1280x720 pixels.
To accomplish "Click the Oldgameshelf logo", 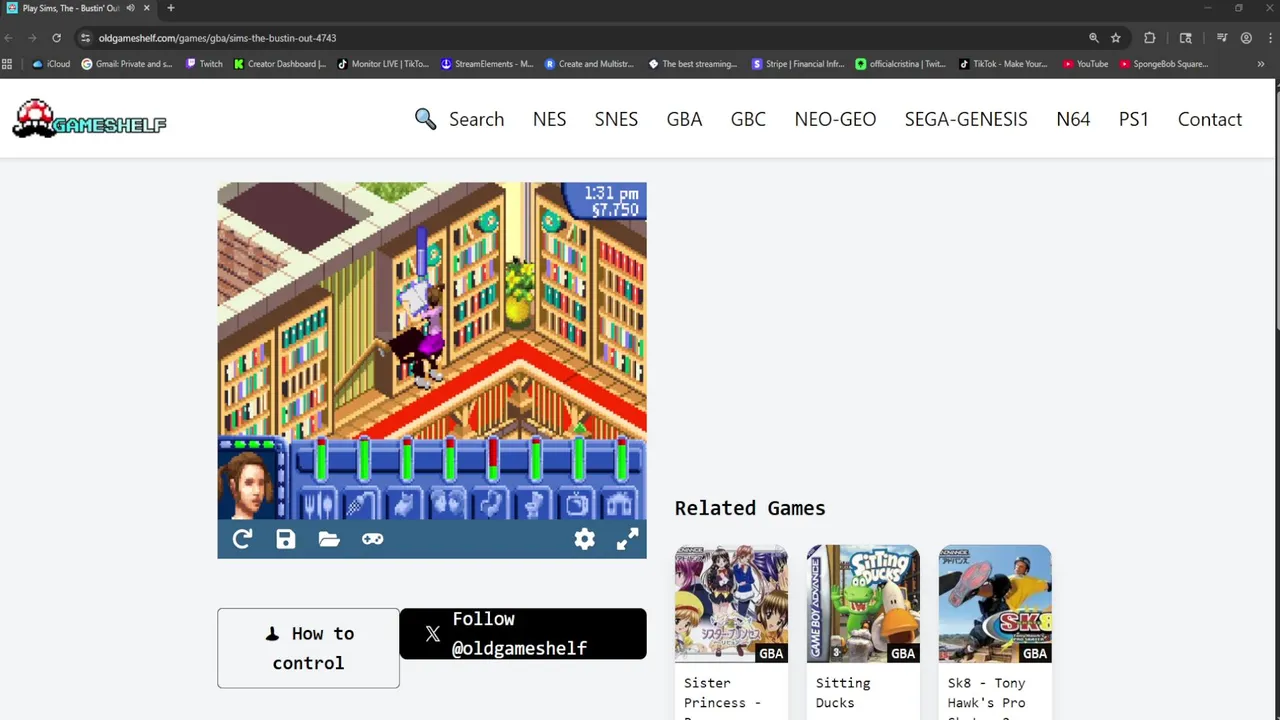I will 89,119.
